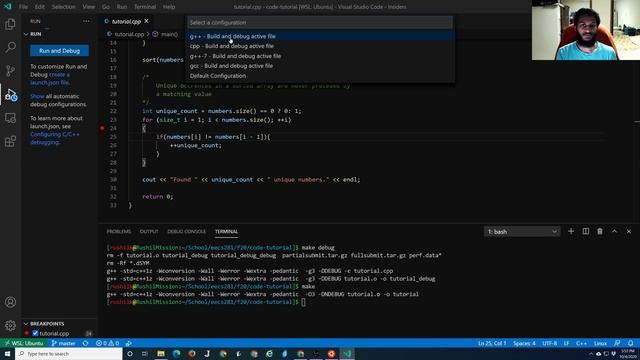Open the Explorer view in activity bar

(10, 24)
